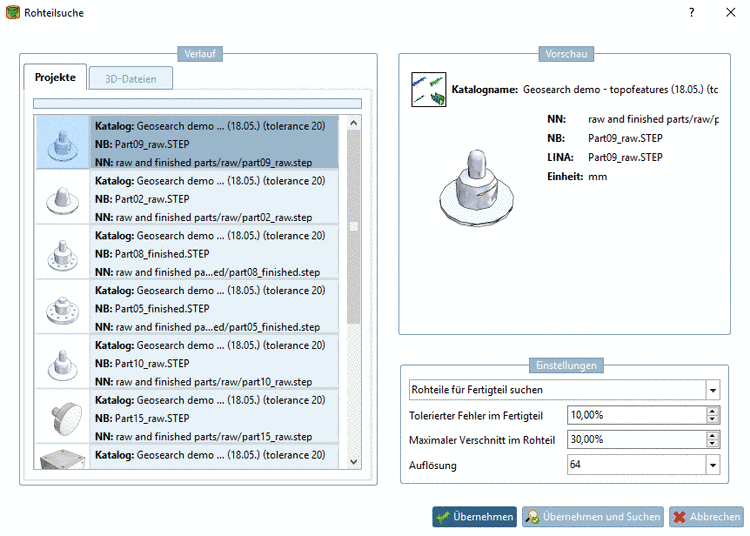Click the large 3D preview of Part09_raw
Image resolution: width=750 pixels, height=536 pixels.
(476, 187)
